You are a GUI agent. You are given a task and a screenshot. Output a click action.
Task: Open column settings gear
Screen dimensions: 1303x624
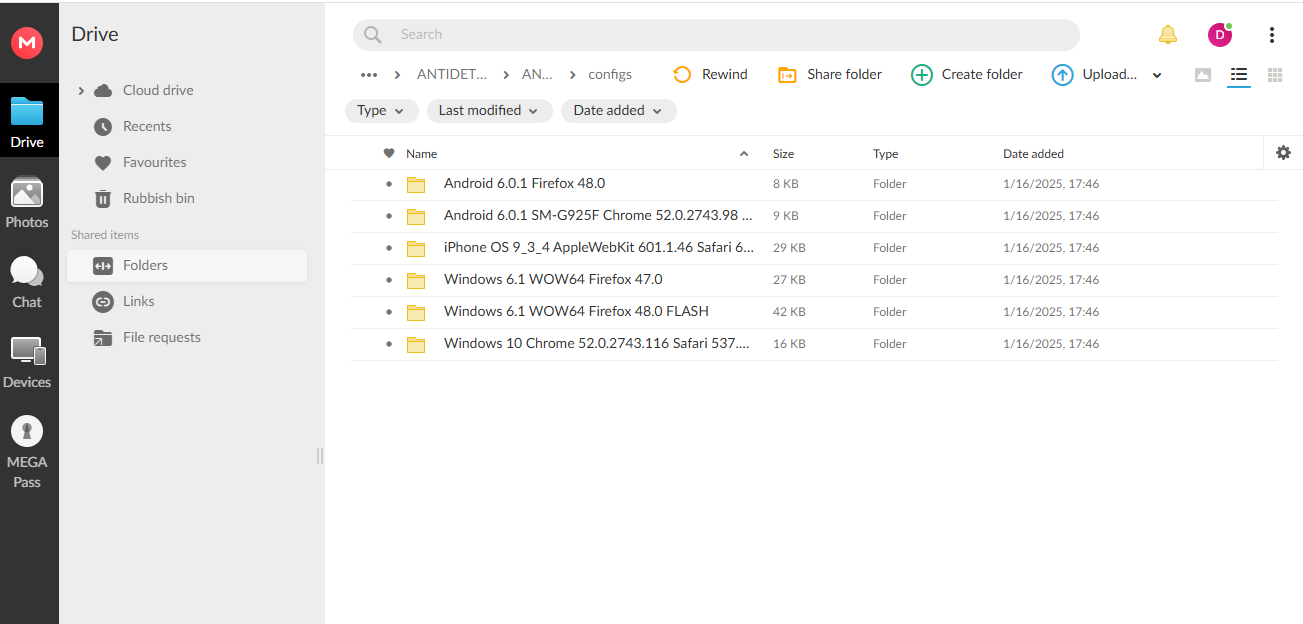point(1283,153)
